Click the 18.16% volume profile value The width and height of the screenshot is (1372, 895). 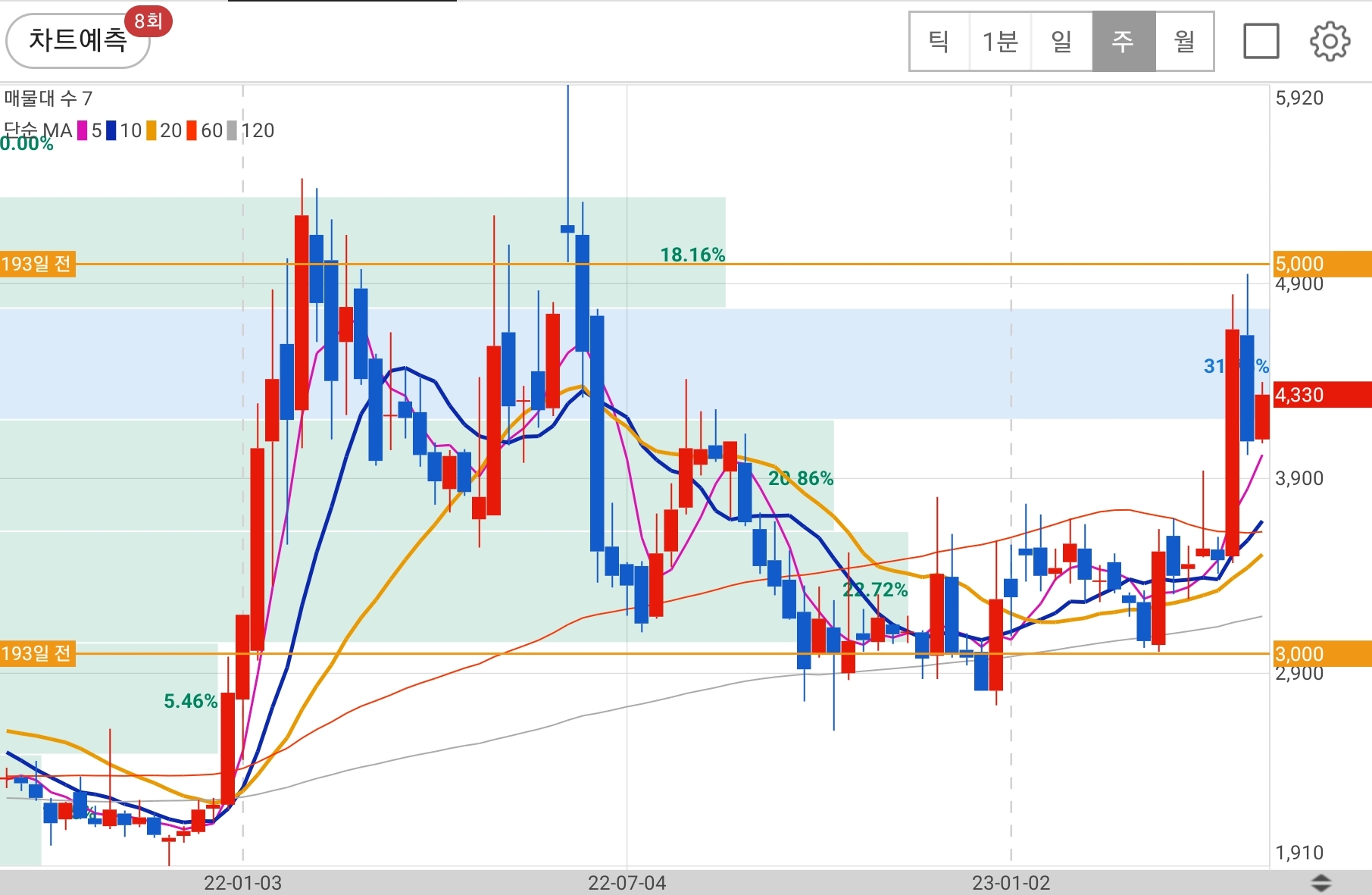point(692,255)
